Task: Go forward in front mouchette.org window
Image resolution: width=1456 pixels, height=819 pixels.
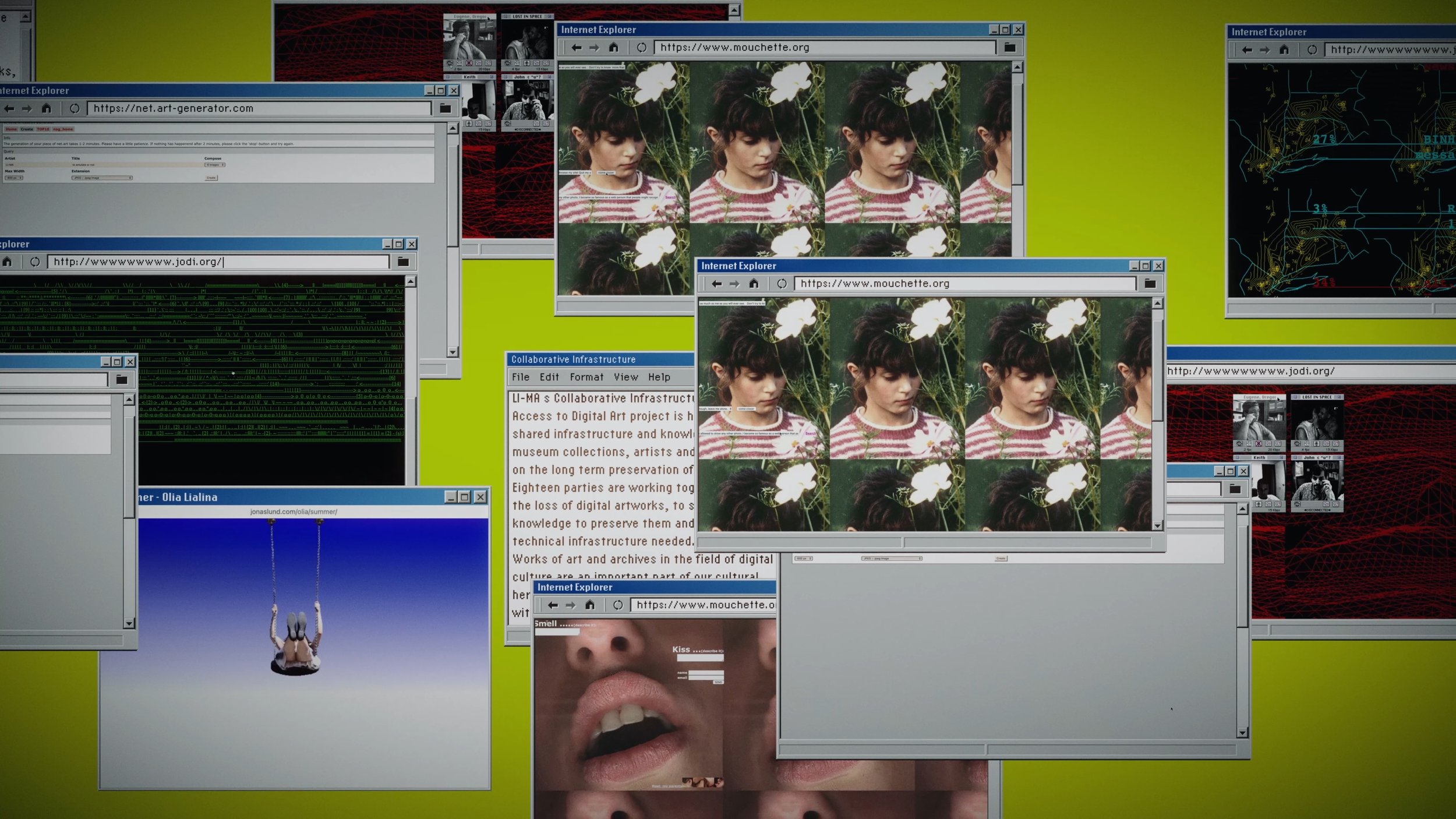Action: (x=734, y=284)
